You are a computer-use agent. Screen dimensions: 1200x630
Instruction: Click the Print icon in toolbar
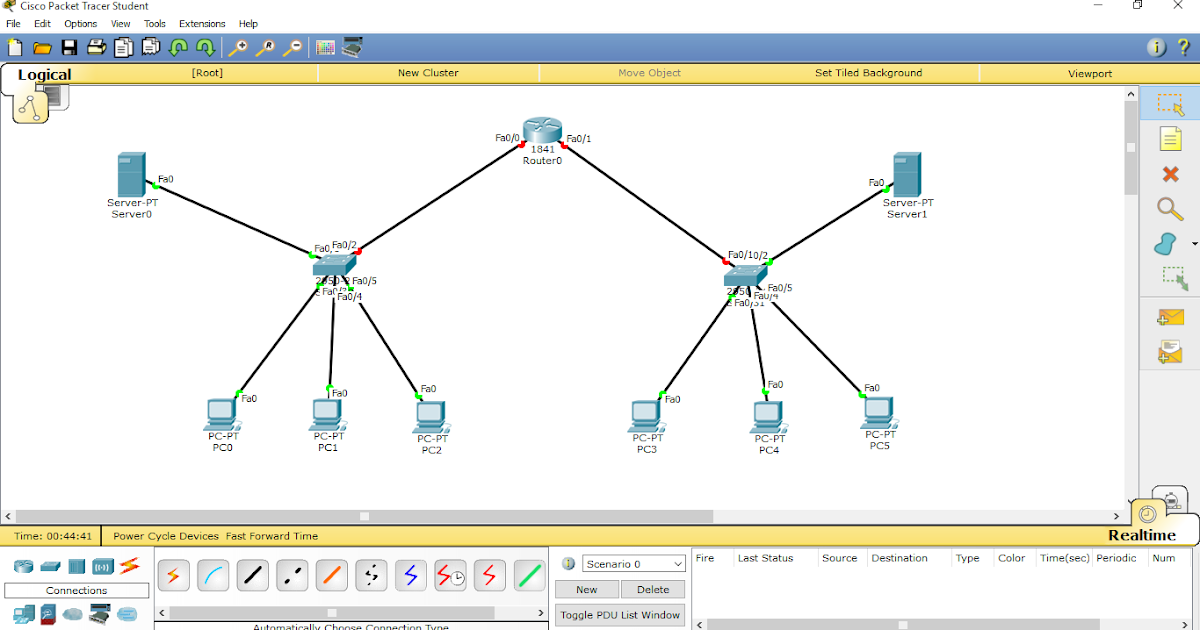[x=96, y=47]
